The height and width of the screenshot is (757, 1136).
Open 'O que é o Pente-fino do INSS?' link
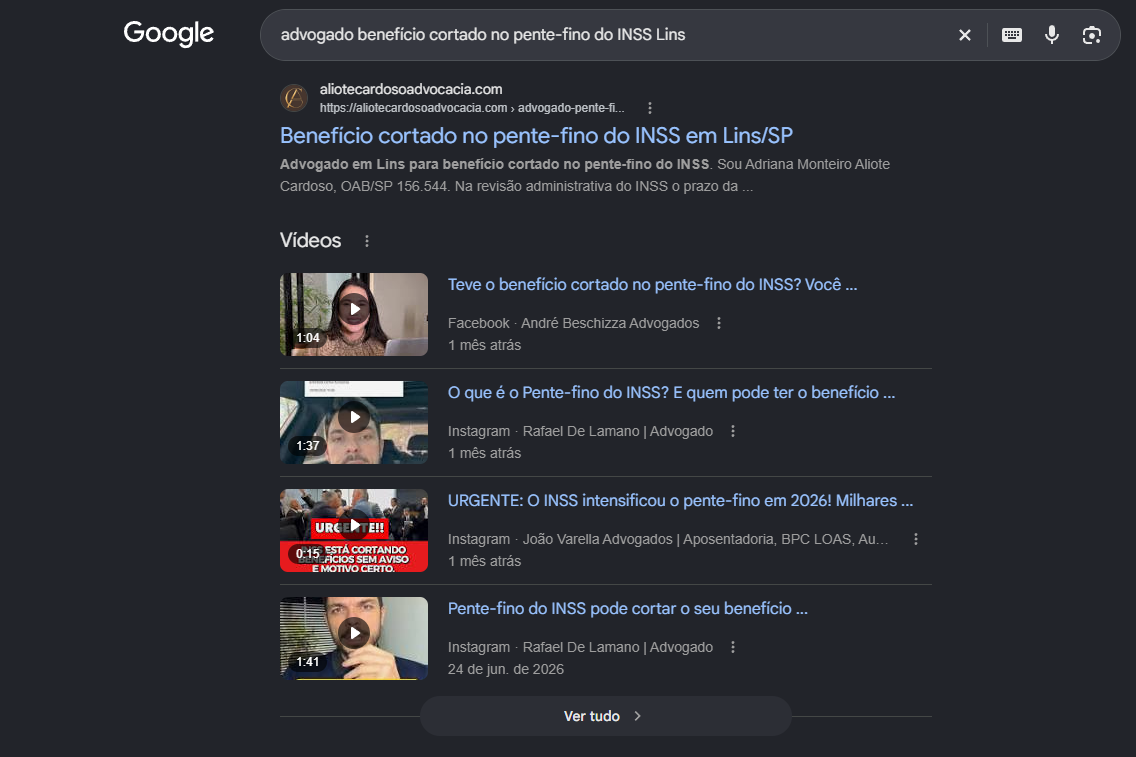click(671, 393)
